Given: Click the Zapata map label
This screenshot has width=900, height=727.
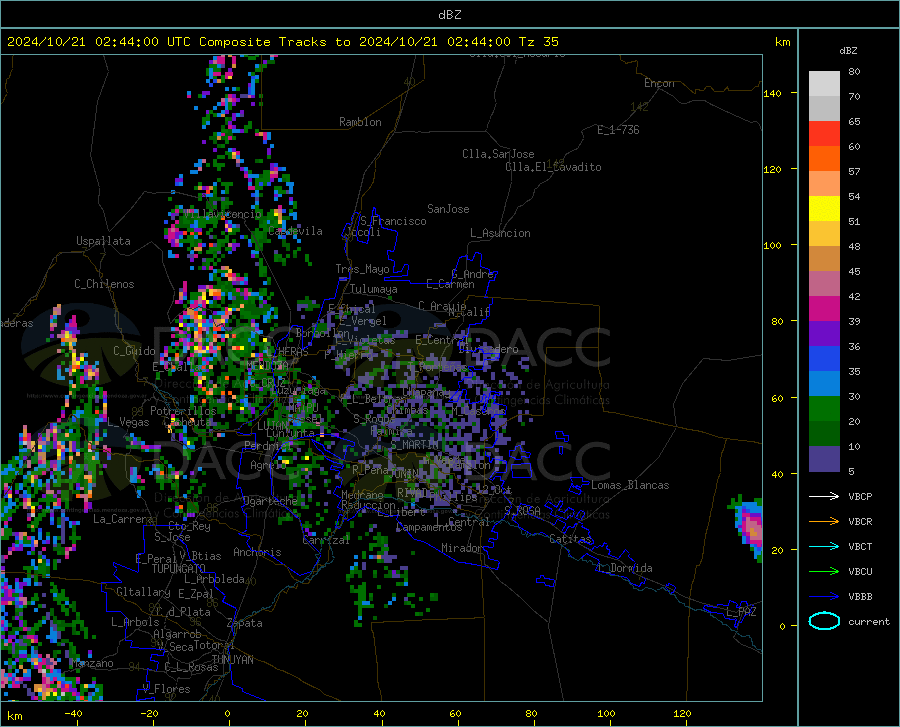Looking at the screenshot, I should (x=245, y=623).
